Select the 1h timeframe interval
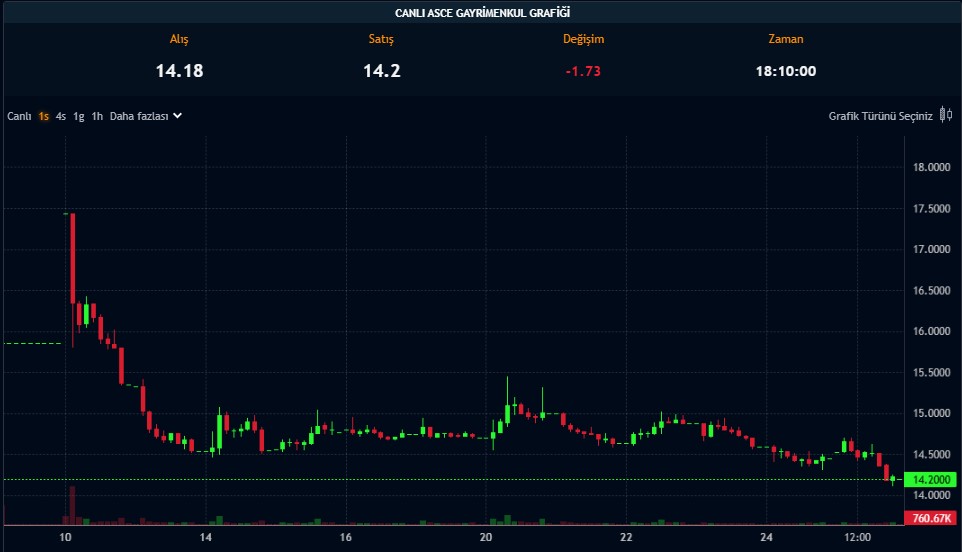 [97, 116]
